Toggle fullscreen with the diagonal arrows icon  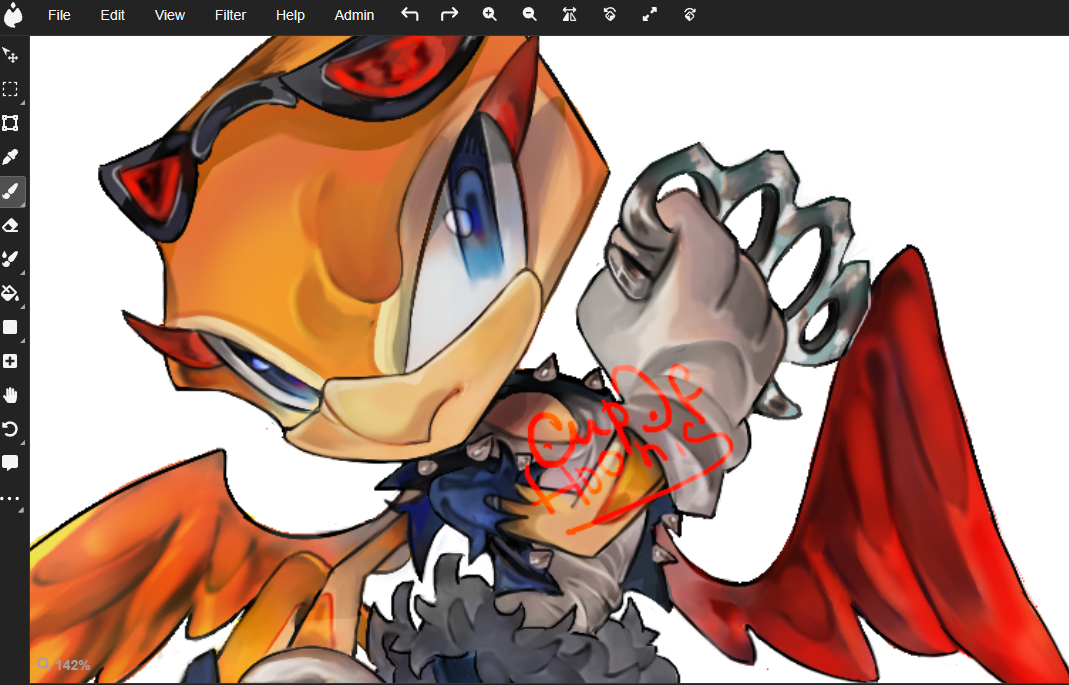(x=650, y=14)
